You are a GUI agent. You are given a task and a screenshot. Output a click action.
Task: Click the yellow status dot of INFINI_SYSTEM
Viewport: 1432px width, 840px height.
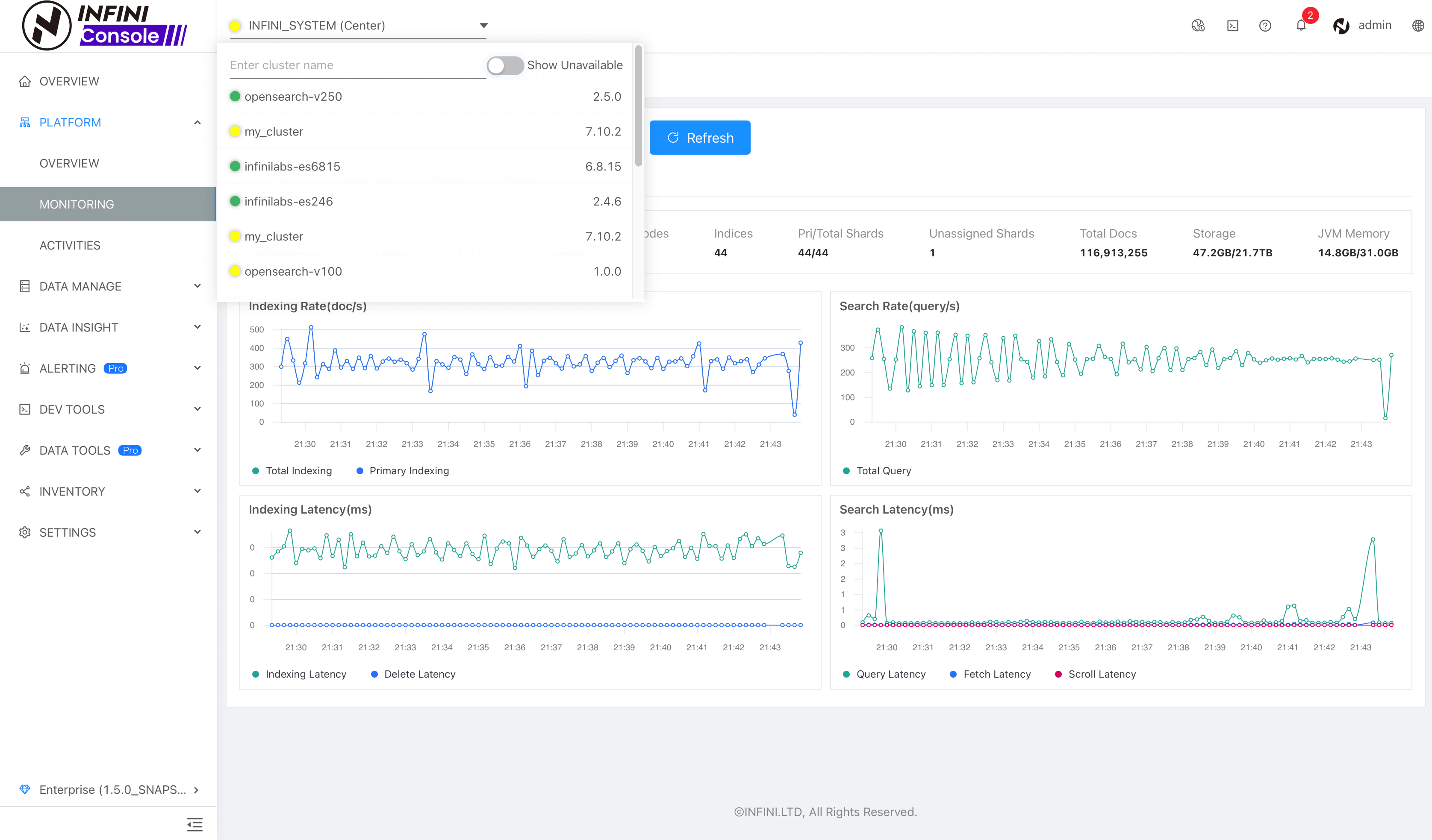coord(235,26)
